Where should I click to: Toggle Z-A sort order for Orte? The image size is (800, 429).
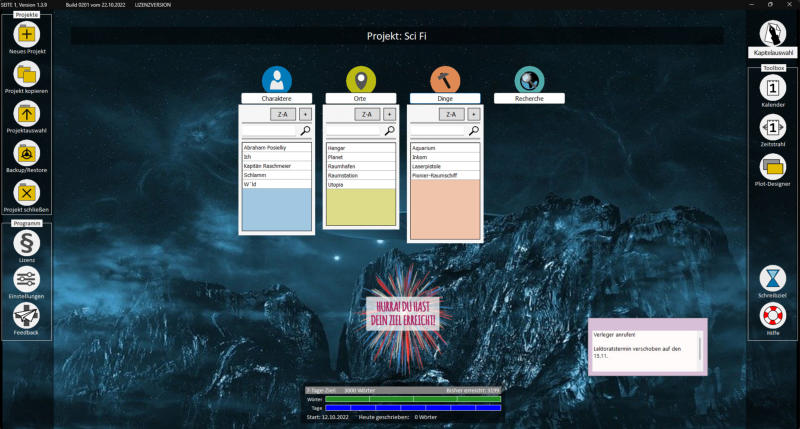[366, 114]
